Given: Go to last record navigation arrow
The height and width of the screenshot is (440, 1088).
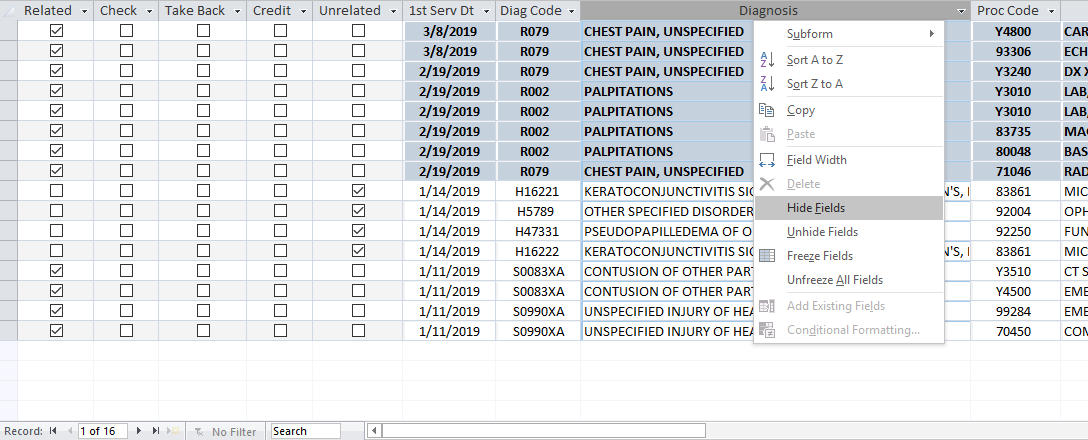Looking at the screenshot, I should coord(155,431).
